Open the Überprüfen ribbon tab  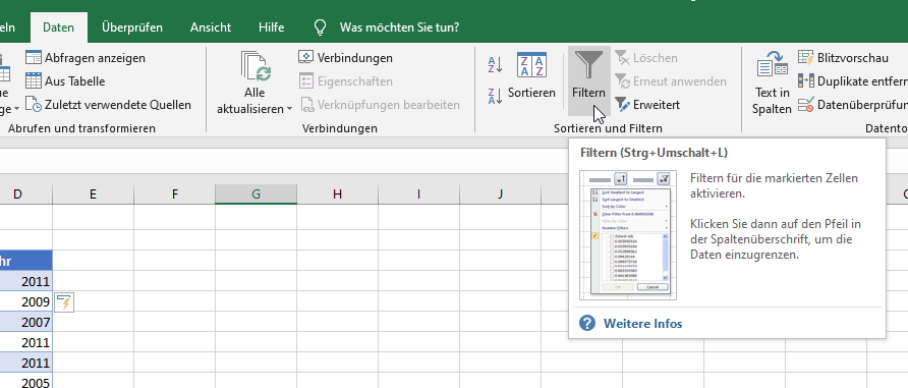[x=132, y=27]
